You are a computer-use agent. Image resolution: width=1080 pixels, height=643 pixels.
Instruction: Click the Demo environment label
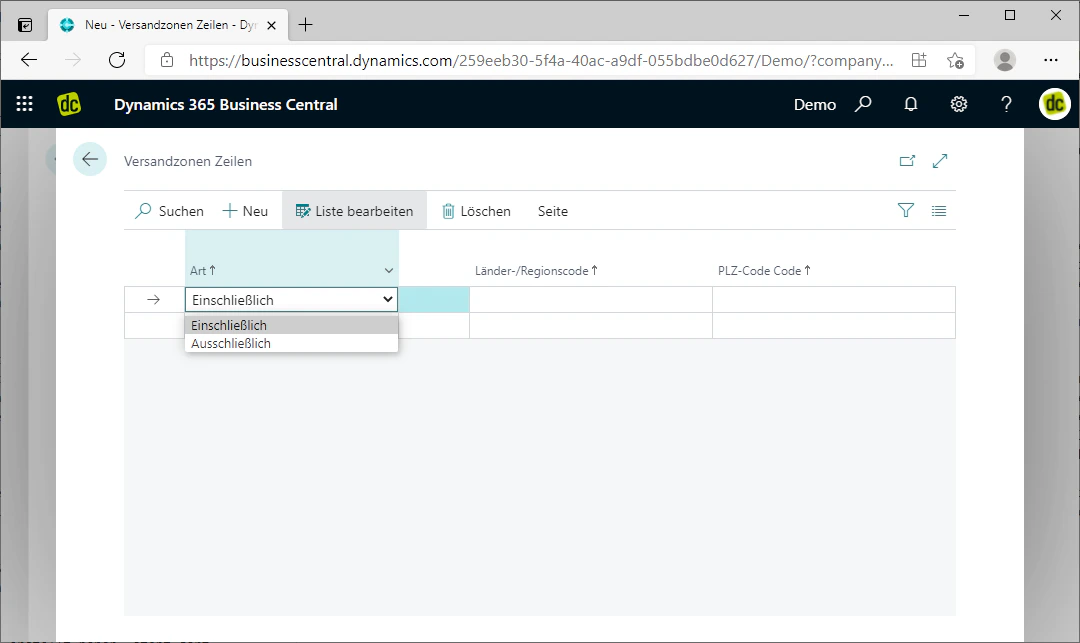tap(815, 105)
